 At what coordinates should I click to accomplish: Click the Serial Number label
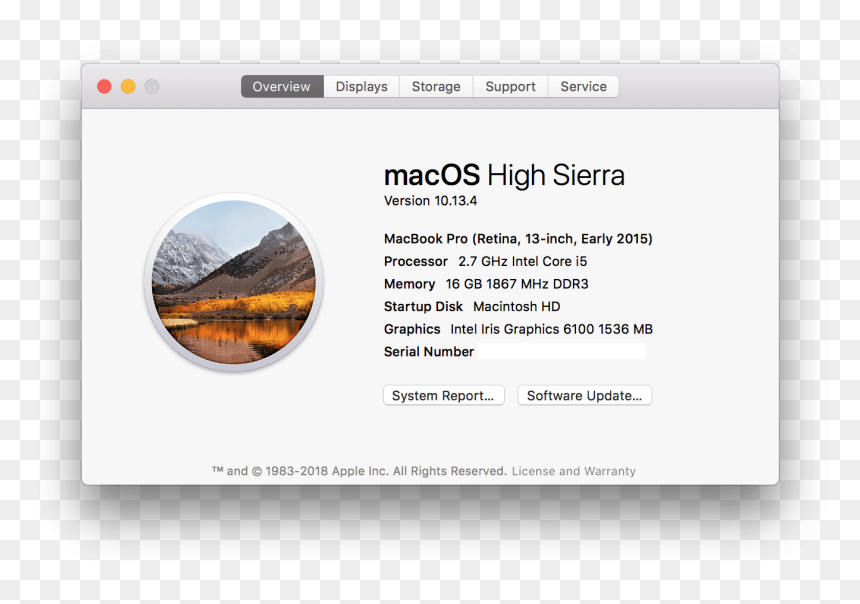click(x=429, y=352)
